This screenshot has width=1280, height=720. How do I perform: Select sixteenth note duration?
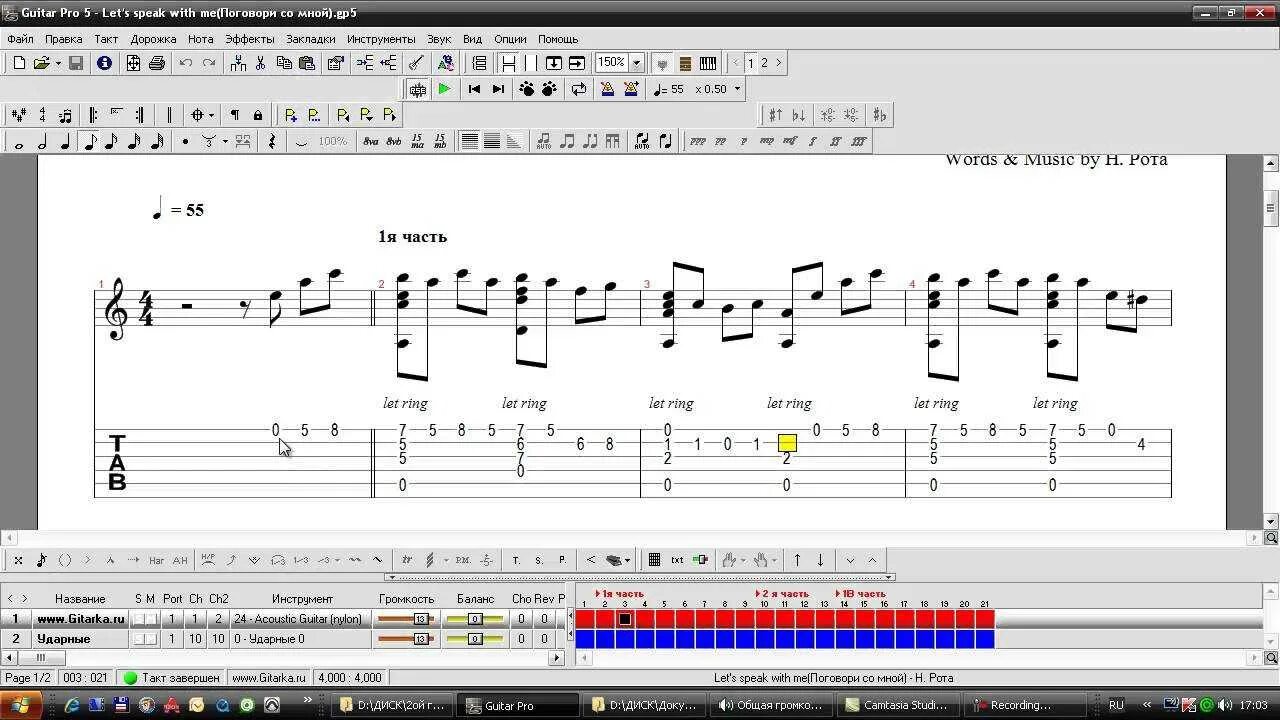111,142
